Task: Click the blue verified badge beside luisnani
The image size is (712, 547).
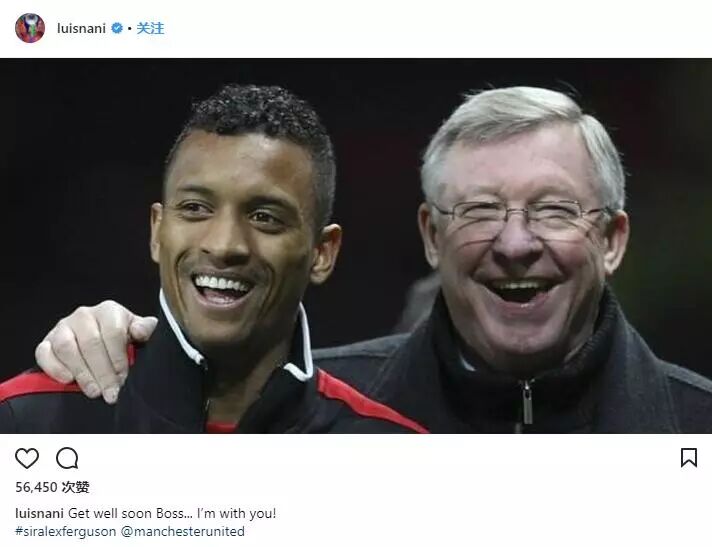Action: [x=117, y=28]
